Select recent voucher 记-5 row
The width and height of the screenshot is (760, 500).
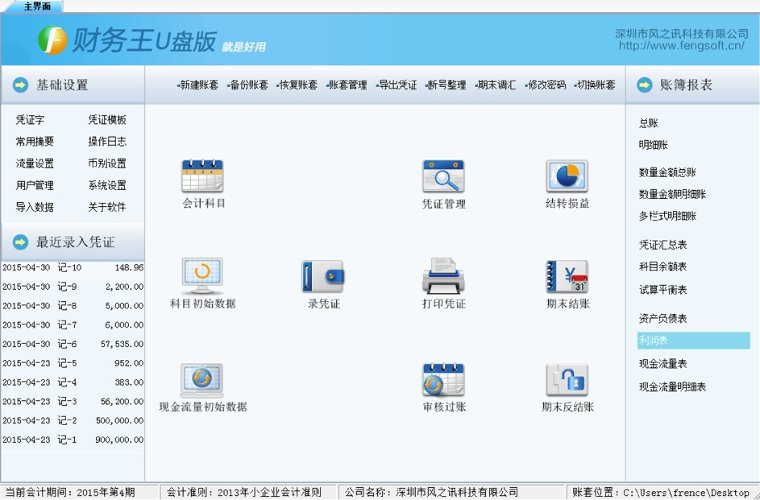(72, 363)
